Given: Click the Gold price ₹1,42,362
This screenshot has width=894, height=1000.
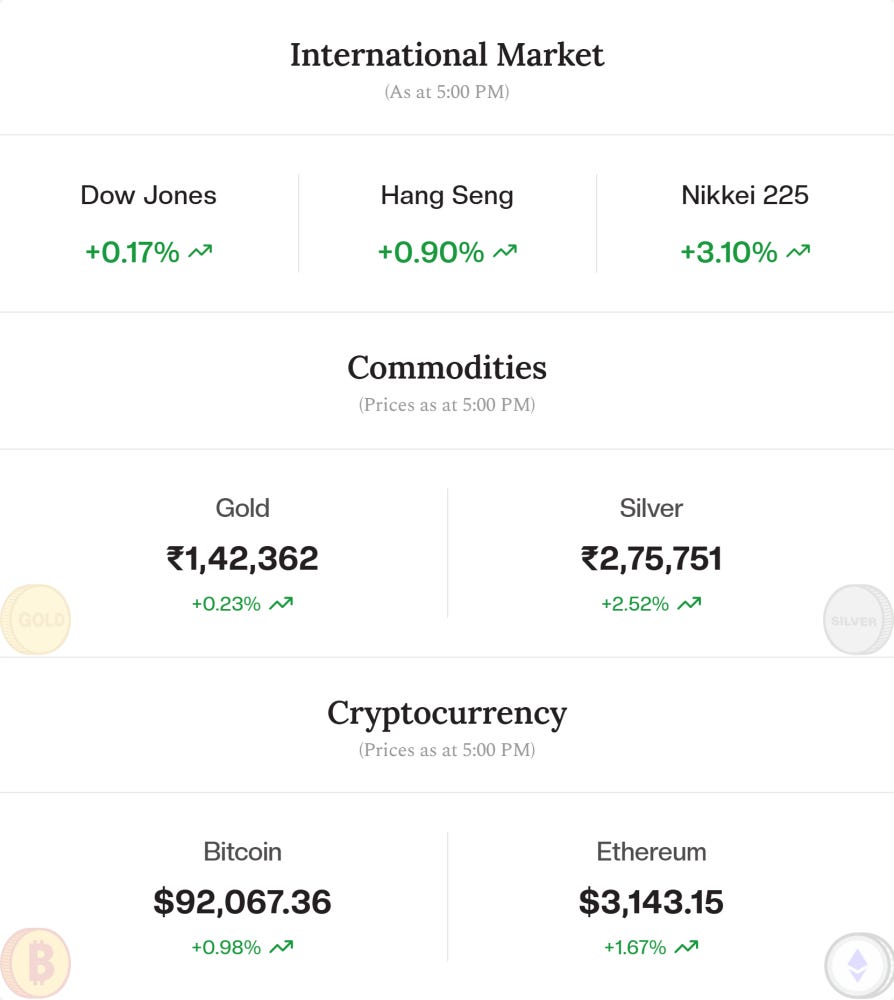Looking at the screenshot, I should click(242, 558).
